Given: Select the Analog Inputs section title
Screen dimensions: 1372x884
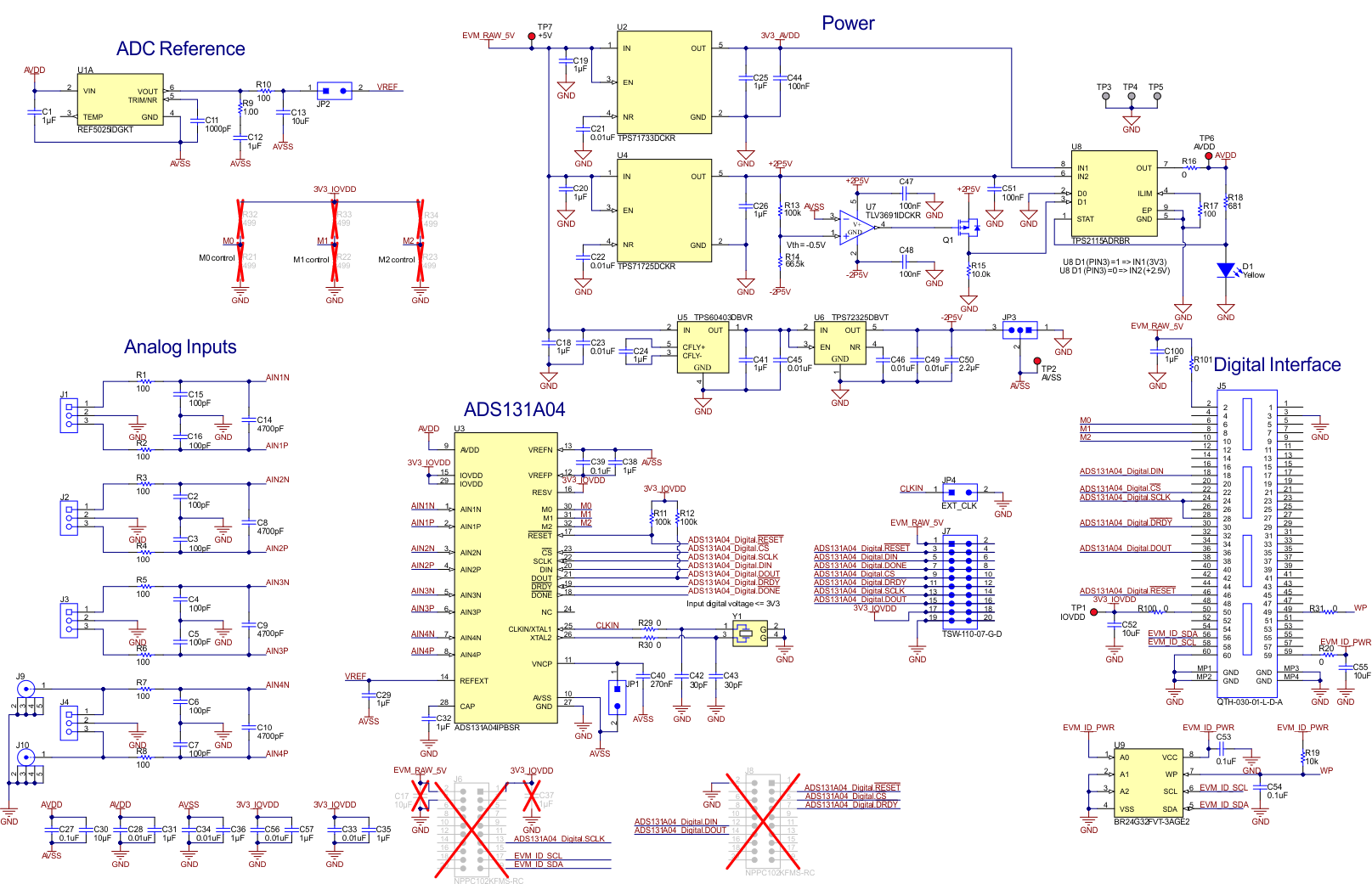Looking at the screenshot, I should point(180,346).
